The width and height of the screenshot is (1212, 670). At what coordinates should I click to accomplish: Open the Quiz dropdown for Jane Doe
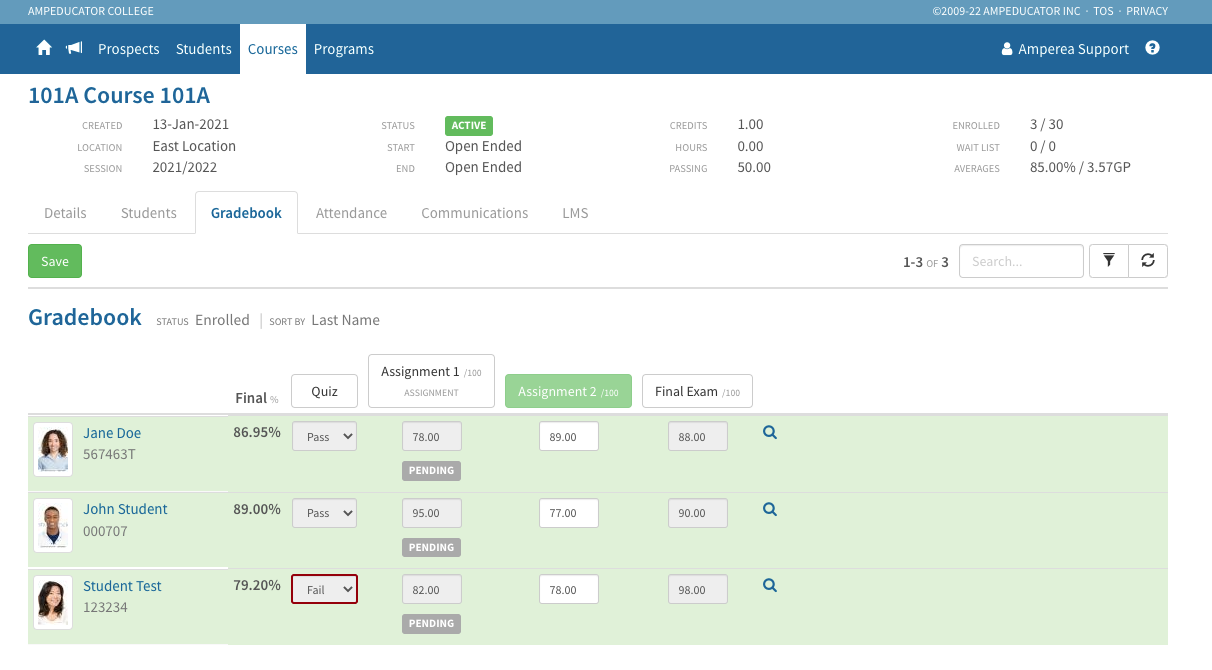324,436
